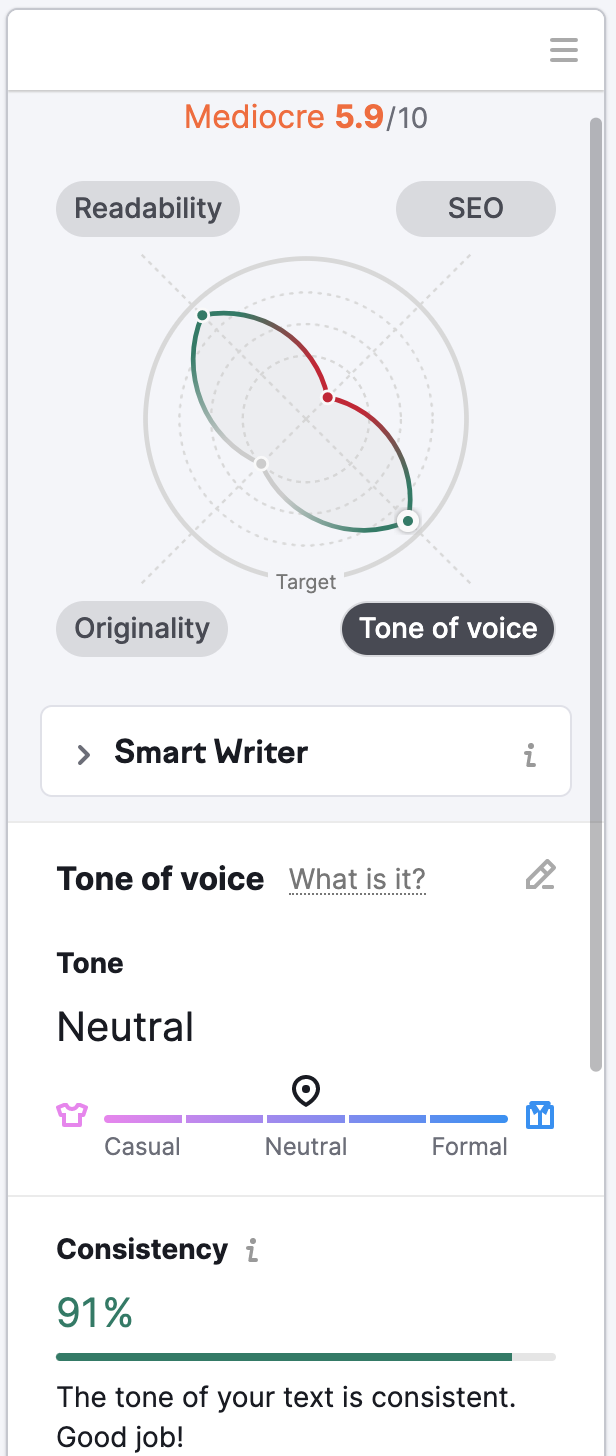Screen dimensions: 616x1456
Task: Click the tone slider near Formal
Action: click(470, 1117)
